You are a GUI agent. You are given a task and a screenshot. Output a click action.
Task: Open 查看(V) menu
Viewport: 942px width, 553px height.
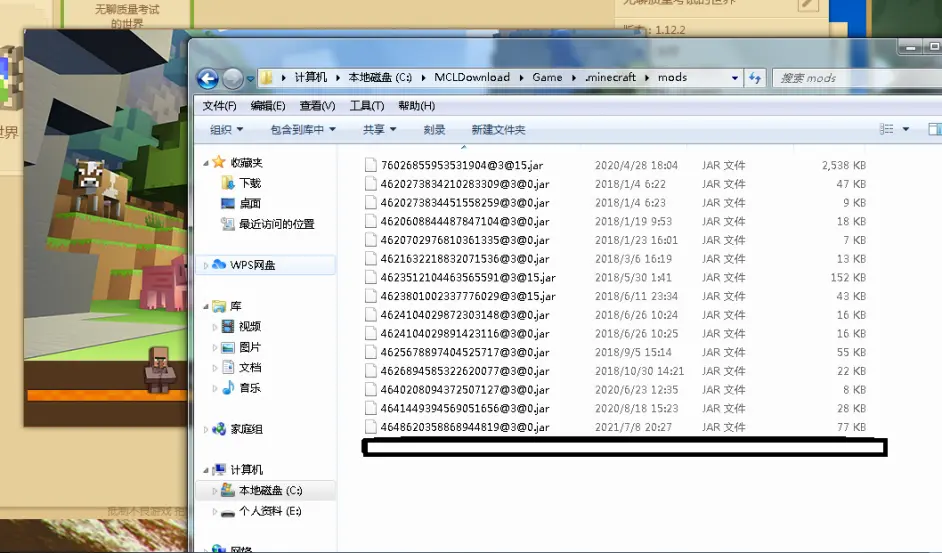317,106
